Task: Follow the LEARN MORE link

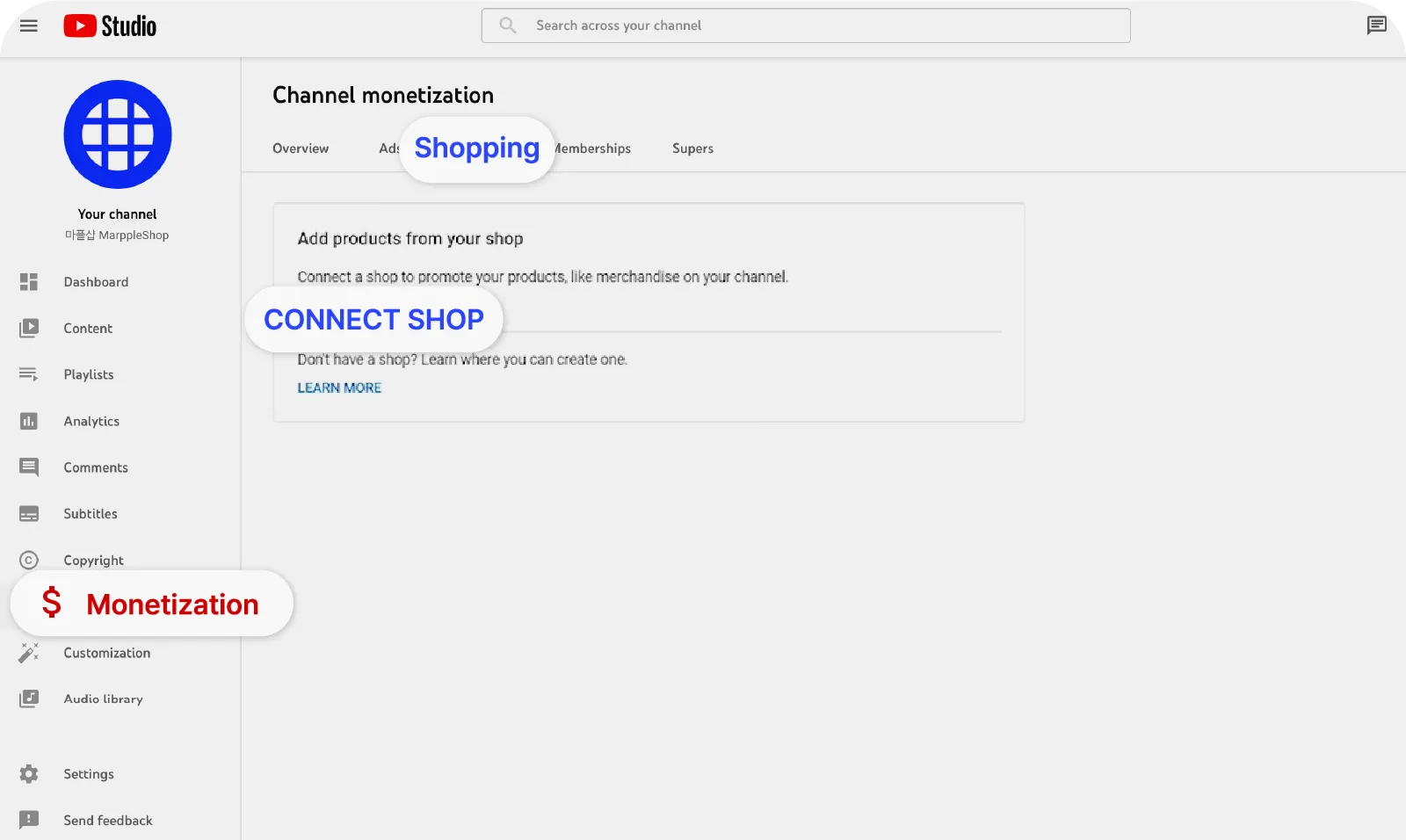Action: [x=339, y=387]
